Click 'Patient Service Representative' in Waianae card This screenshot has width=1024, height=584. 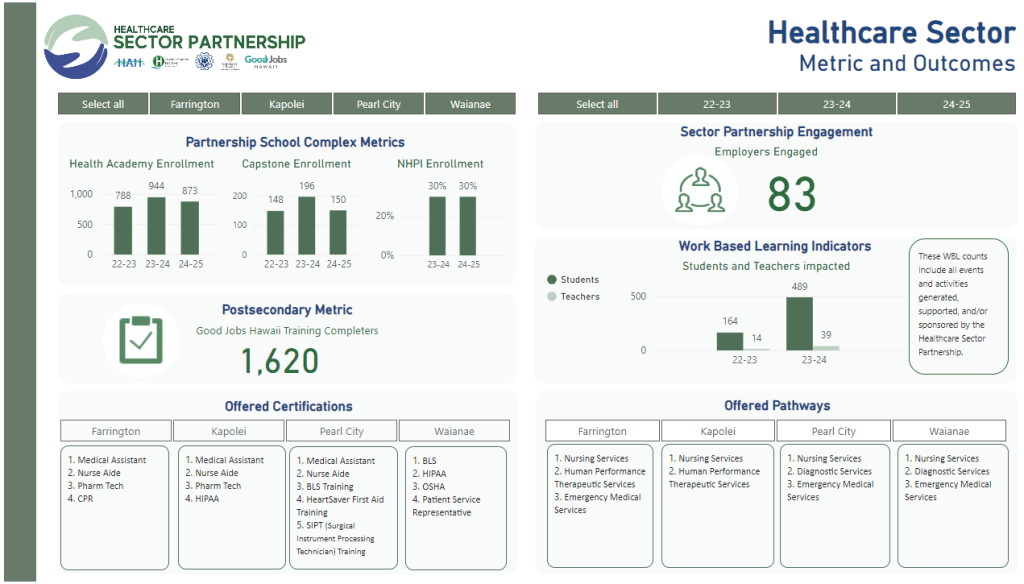click(x=446, y=506)
